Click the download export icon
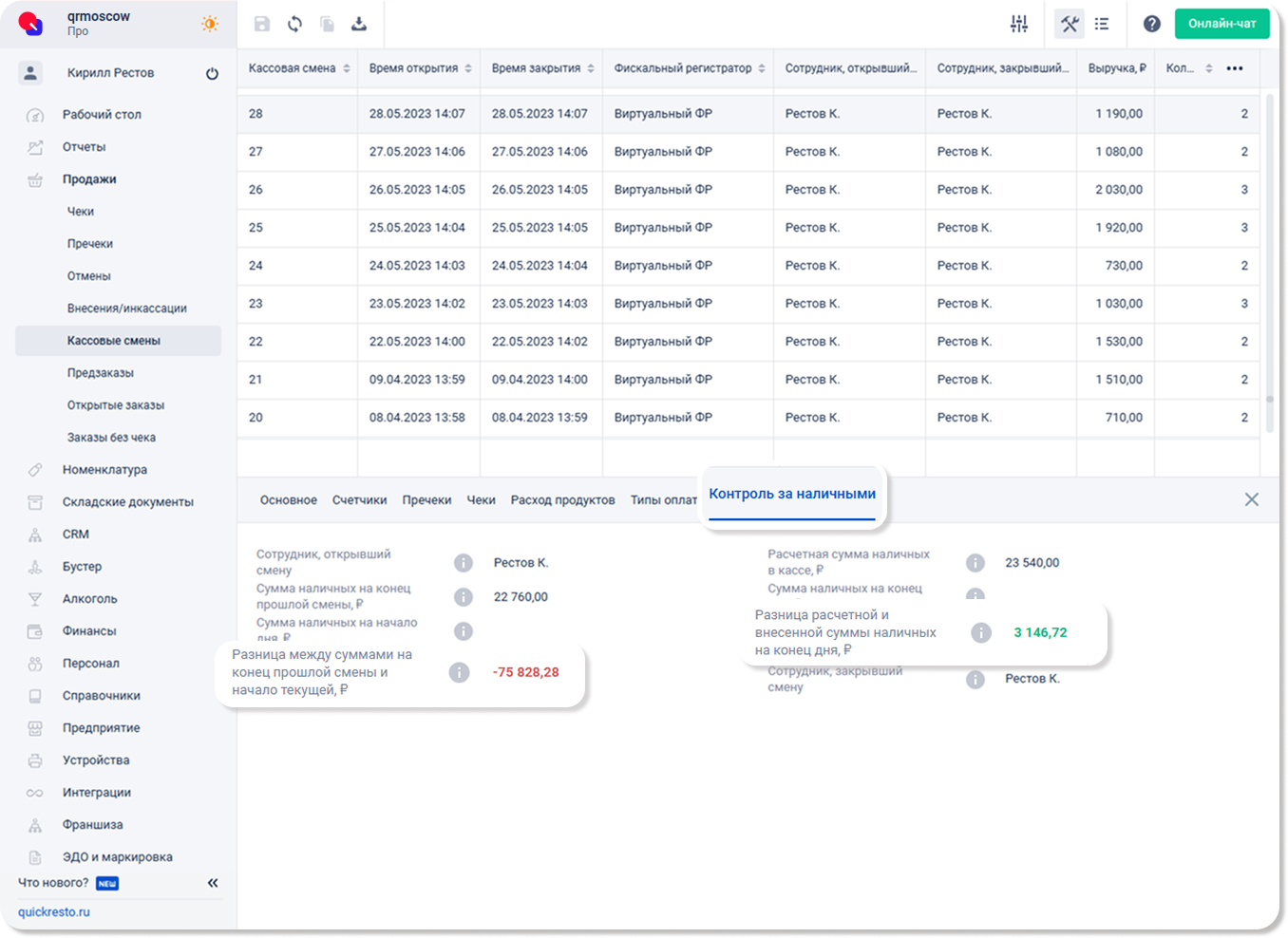The width and height of the screenshot is (1288, 938). click(x=359, y=24)
